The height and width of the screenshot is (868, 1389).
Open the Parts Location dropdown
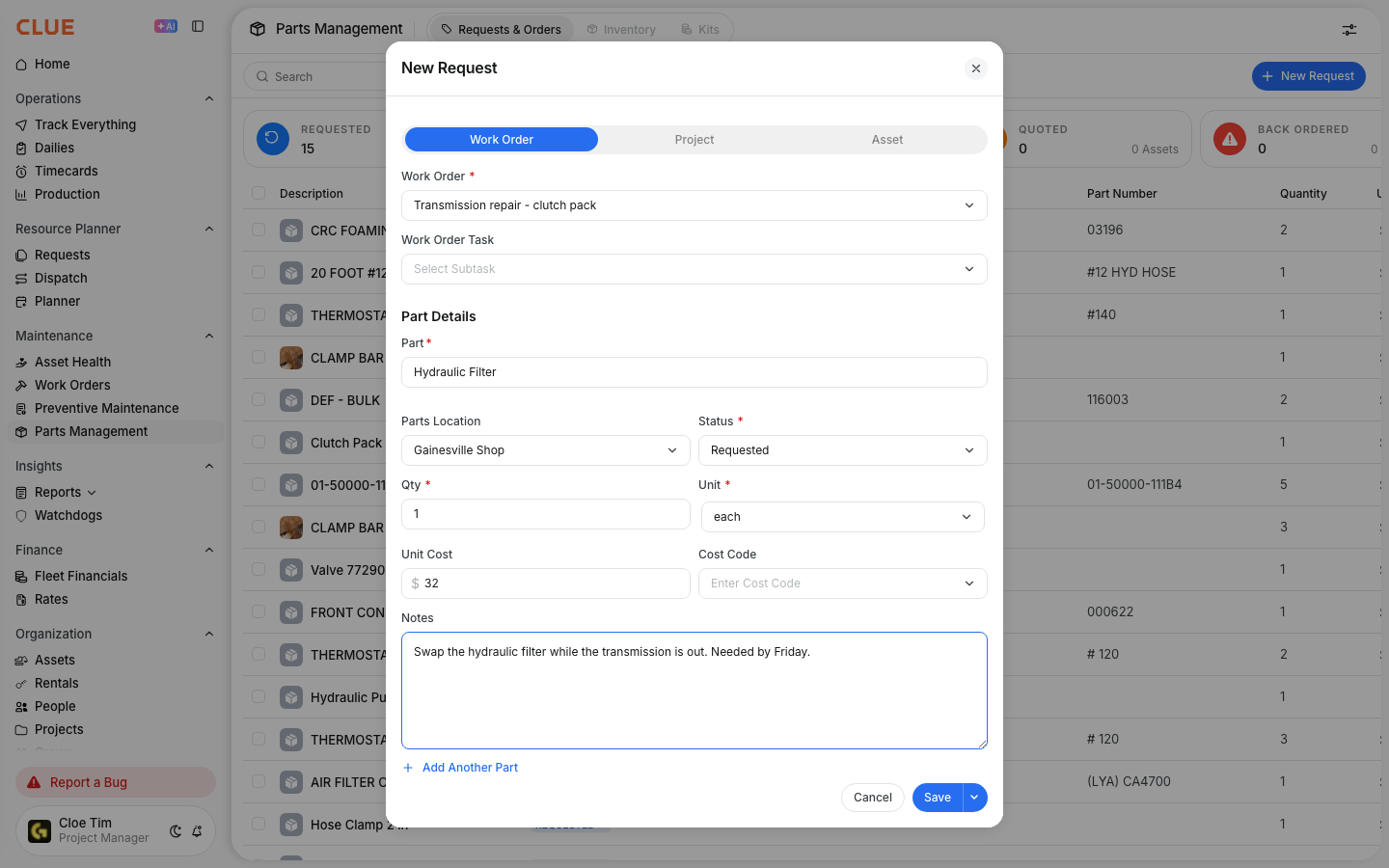(x=546, y=450)
